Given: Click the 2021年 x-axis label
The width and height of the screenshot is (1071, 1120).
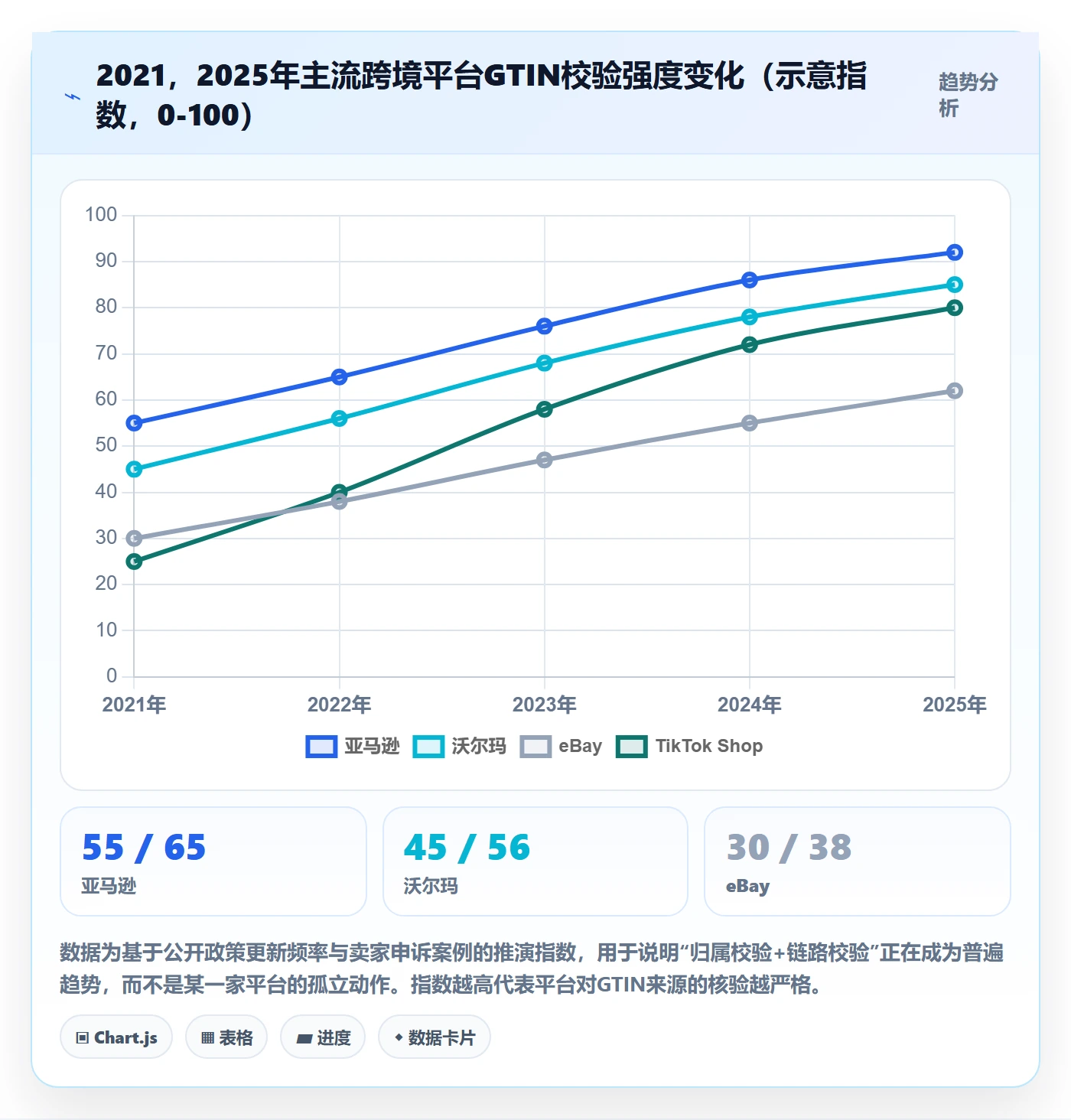Looking at the screenshot, I should pyautogui.click(x=135, y=705).
